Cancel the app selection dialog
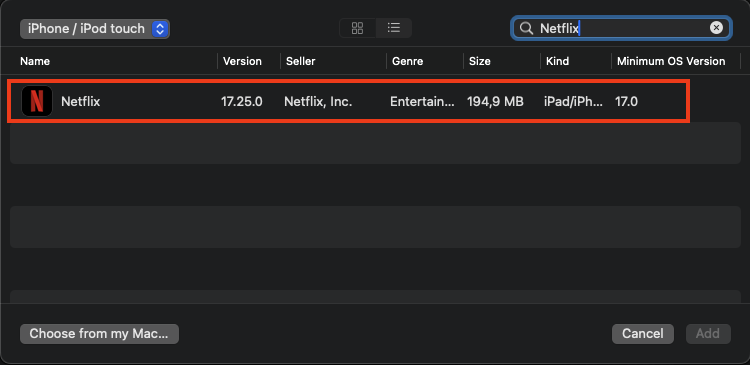 (642, 333)
